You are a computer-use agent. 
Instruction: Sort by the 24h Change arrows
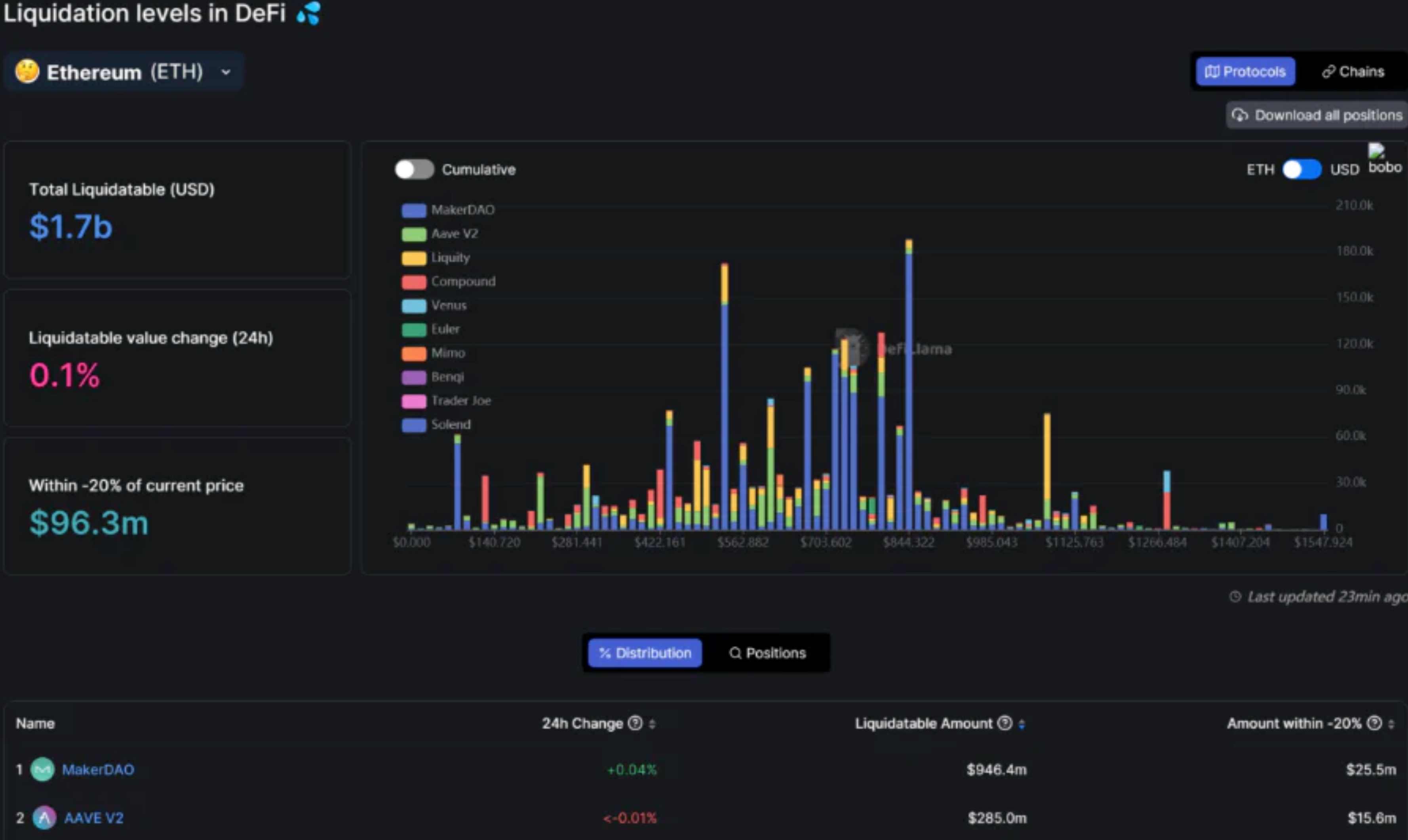point(652,723)
